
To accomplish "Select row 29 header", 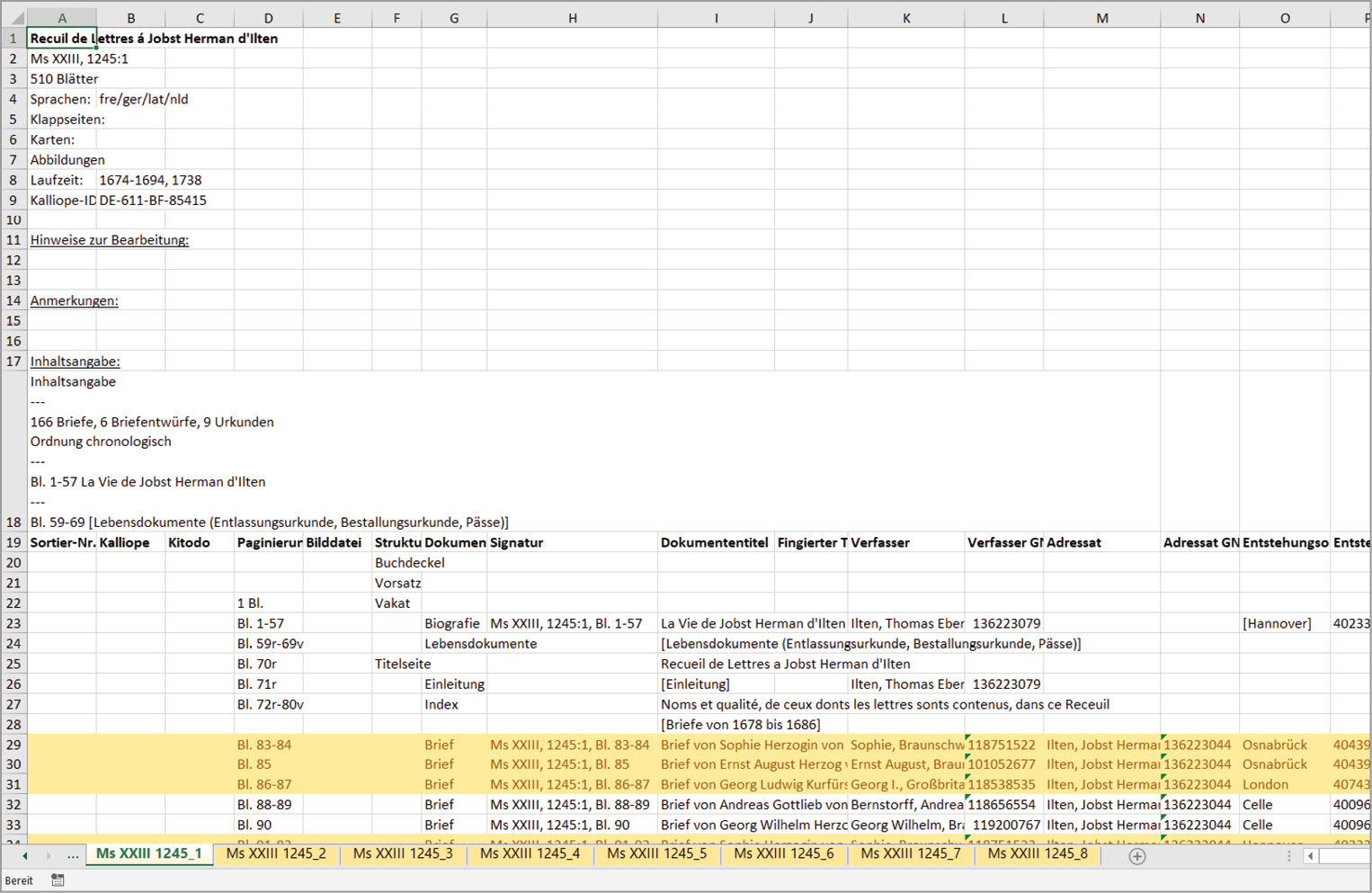I will (13, 745).
